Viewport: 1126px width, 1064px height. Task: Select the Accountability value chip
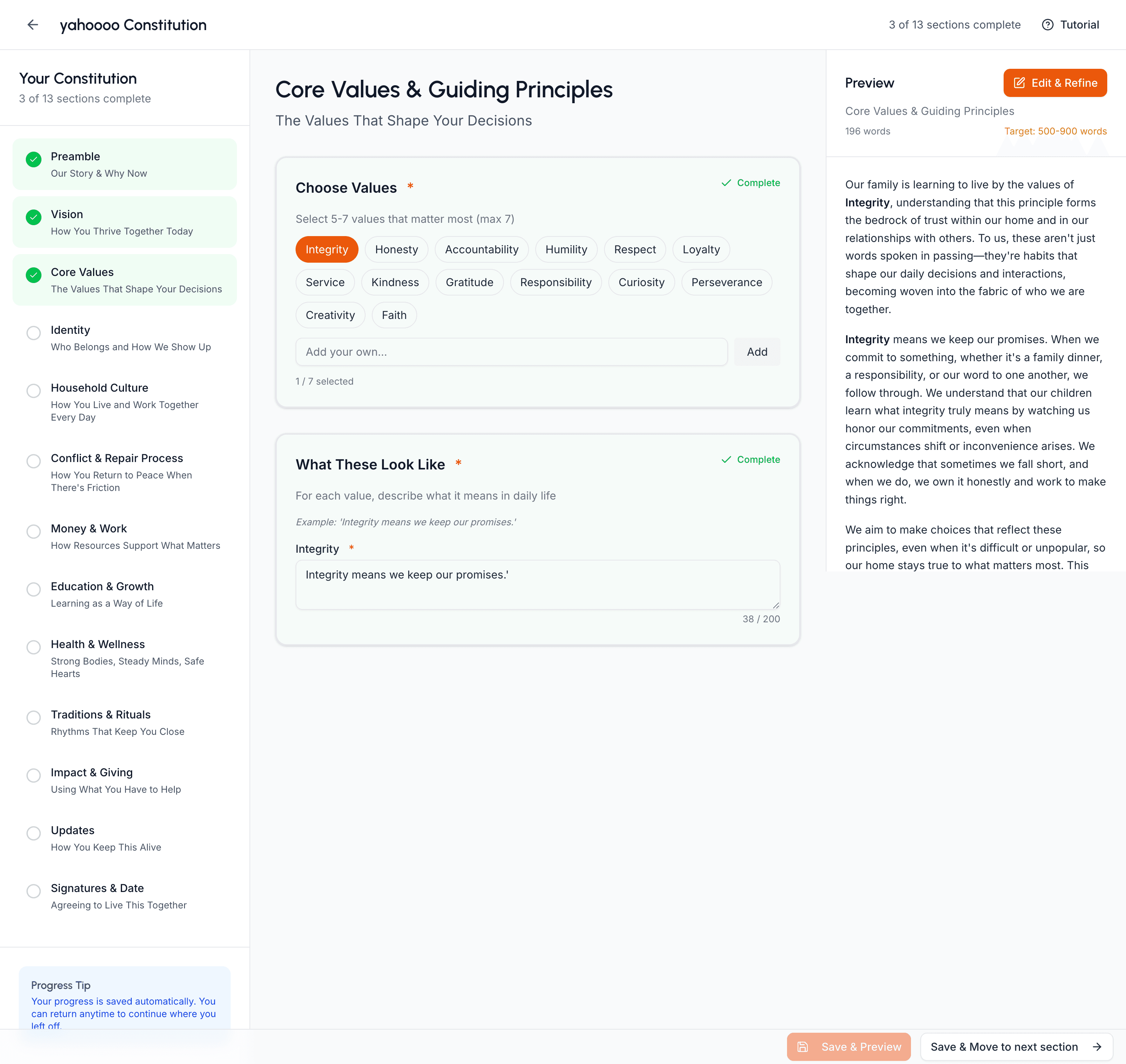click(482, 249)
